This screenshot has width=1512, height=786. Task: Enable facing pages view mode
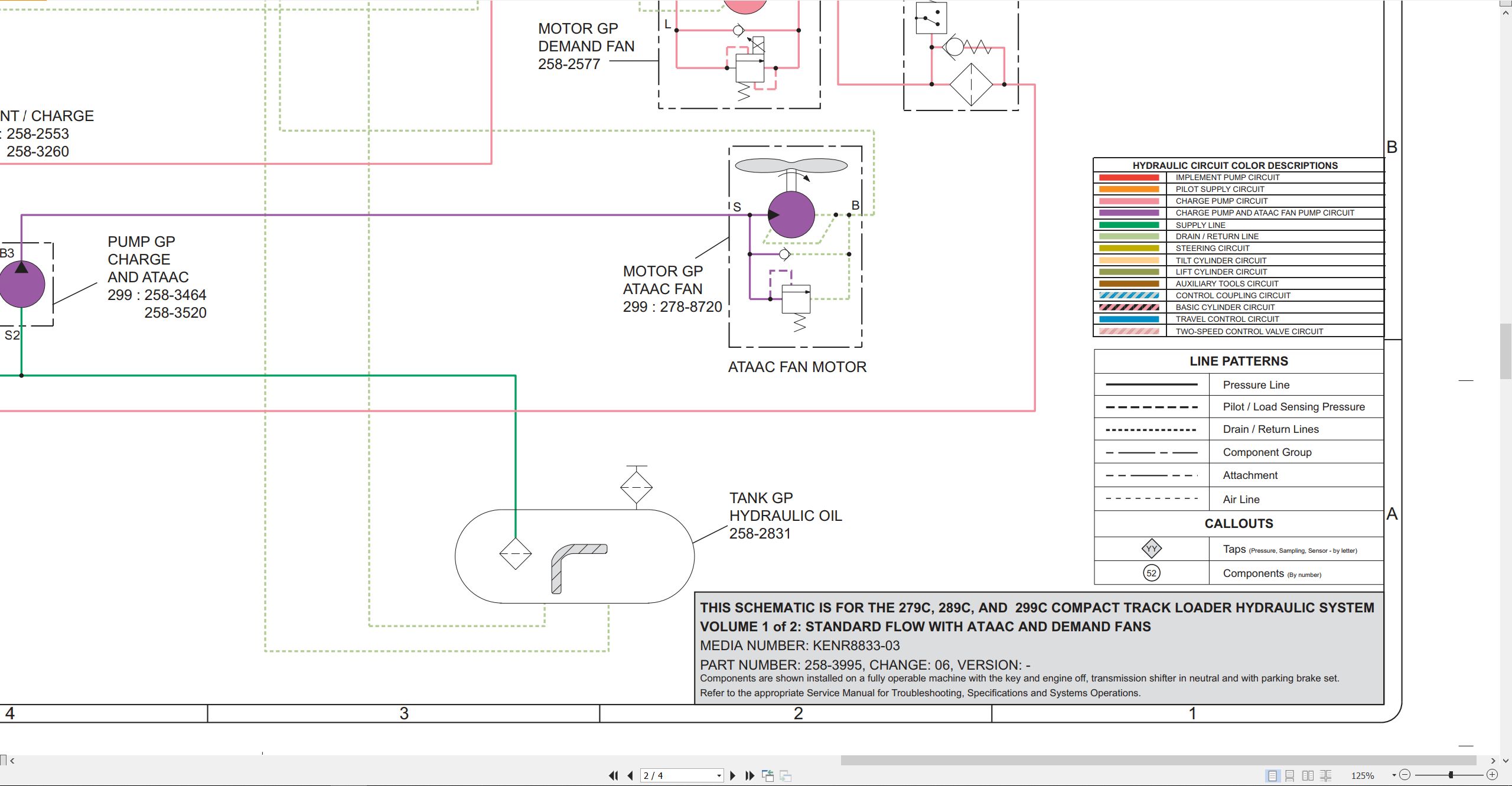click(1308, 775)
